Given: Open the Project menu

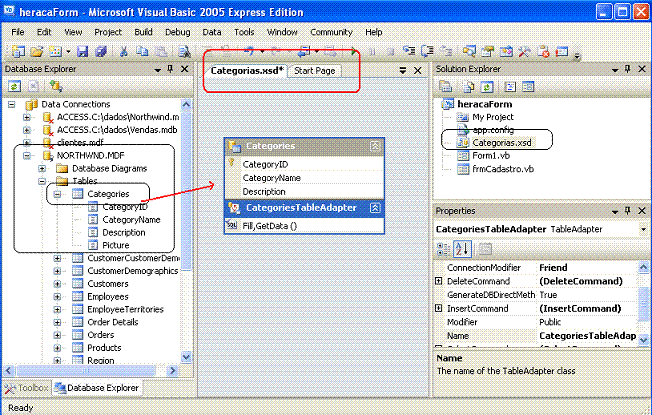Looking at the screenshot, I should coord(108,32).
